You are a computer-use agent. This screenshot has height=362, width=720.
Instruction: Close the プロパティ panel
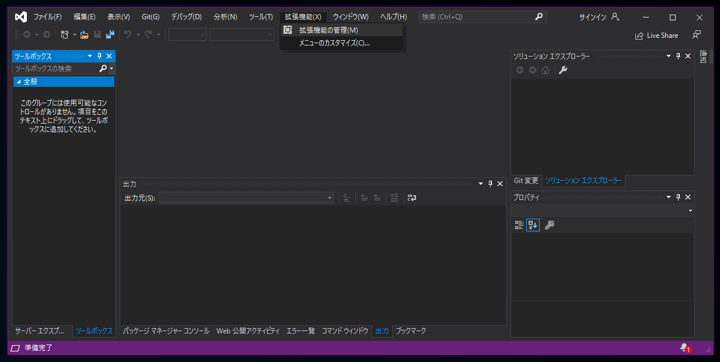[688, 197]
